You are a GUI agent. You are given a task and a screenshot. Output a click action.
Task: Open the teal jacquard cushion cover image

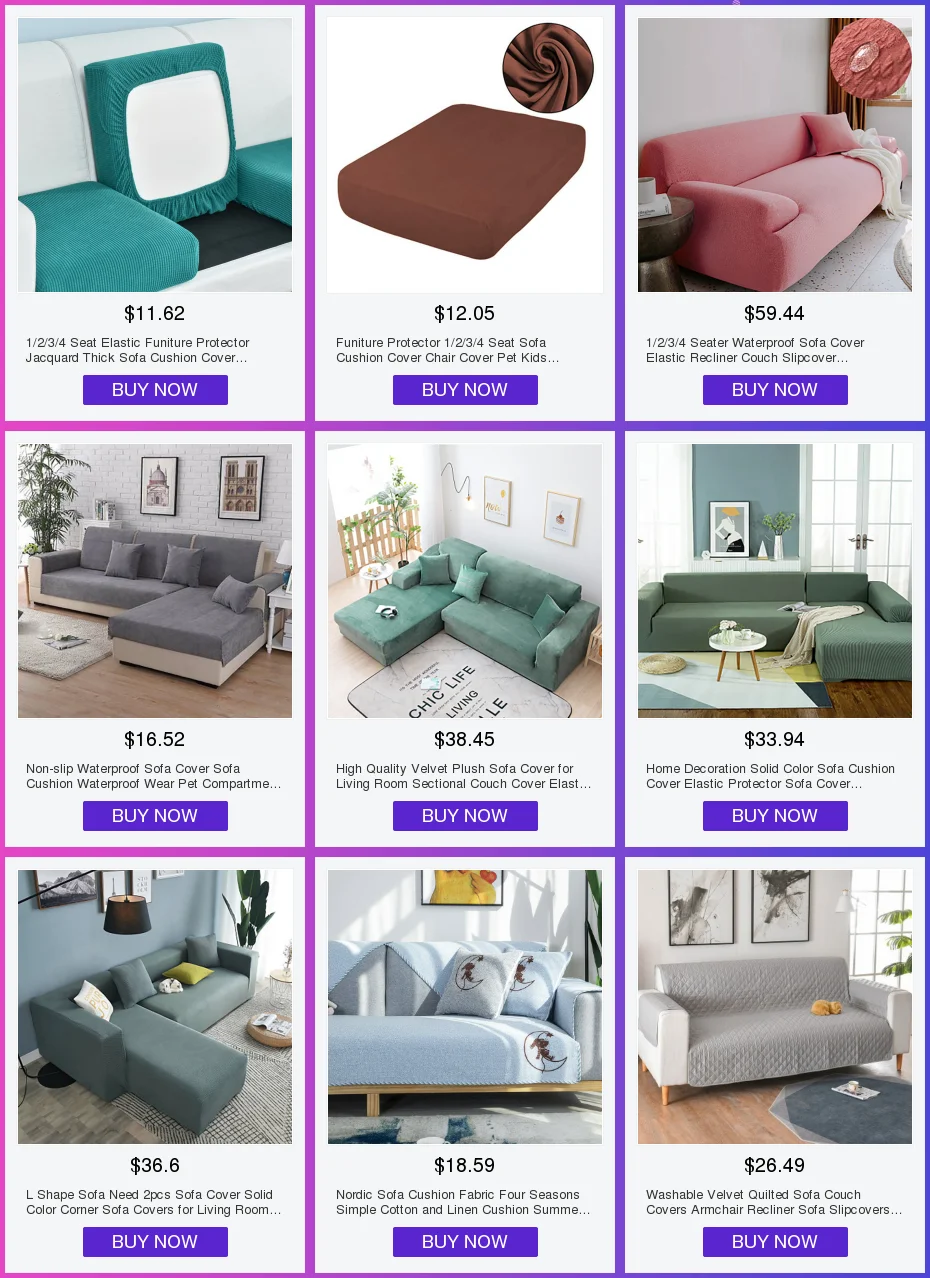[x=155, y=155]
